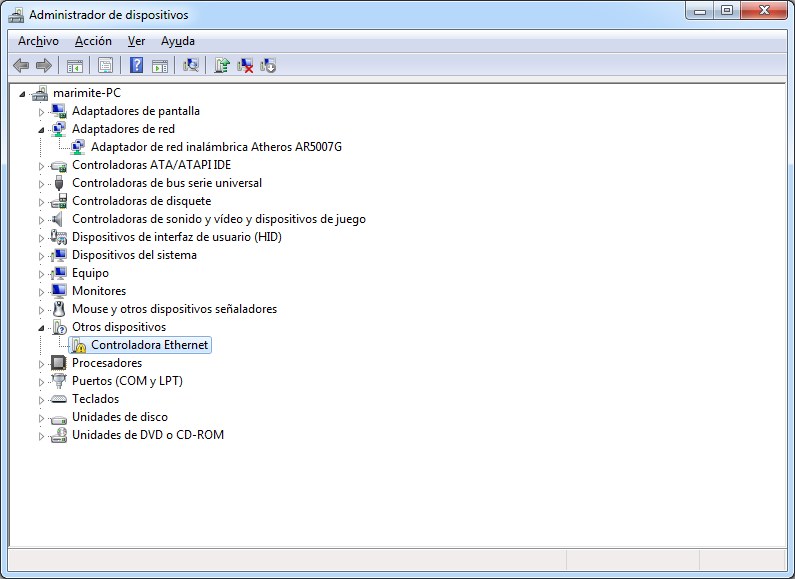This screenshot has width=795, height=579.
Task: Select marimite-PC label
Action: [87, 93]
